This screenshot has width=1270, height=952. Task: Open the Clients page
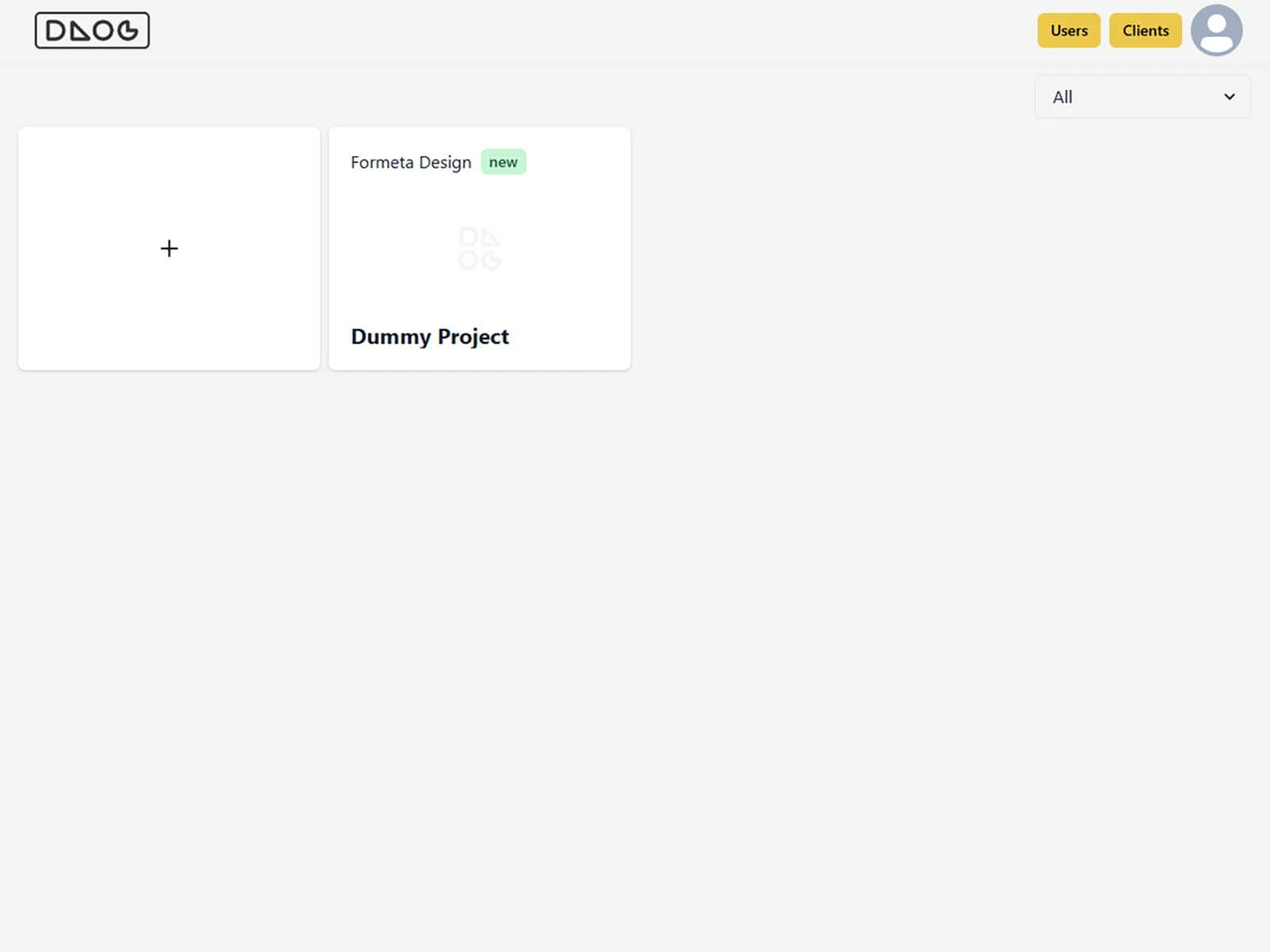pyautogui.click(x=1145, y=30)
